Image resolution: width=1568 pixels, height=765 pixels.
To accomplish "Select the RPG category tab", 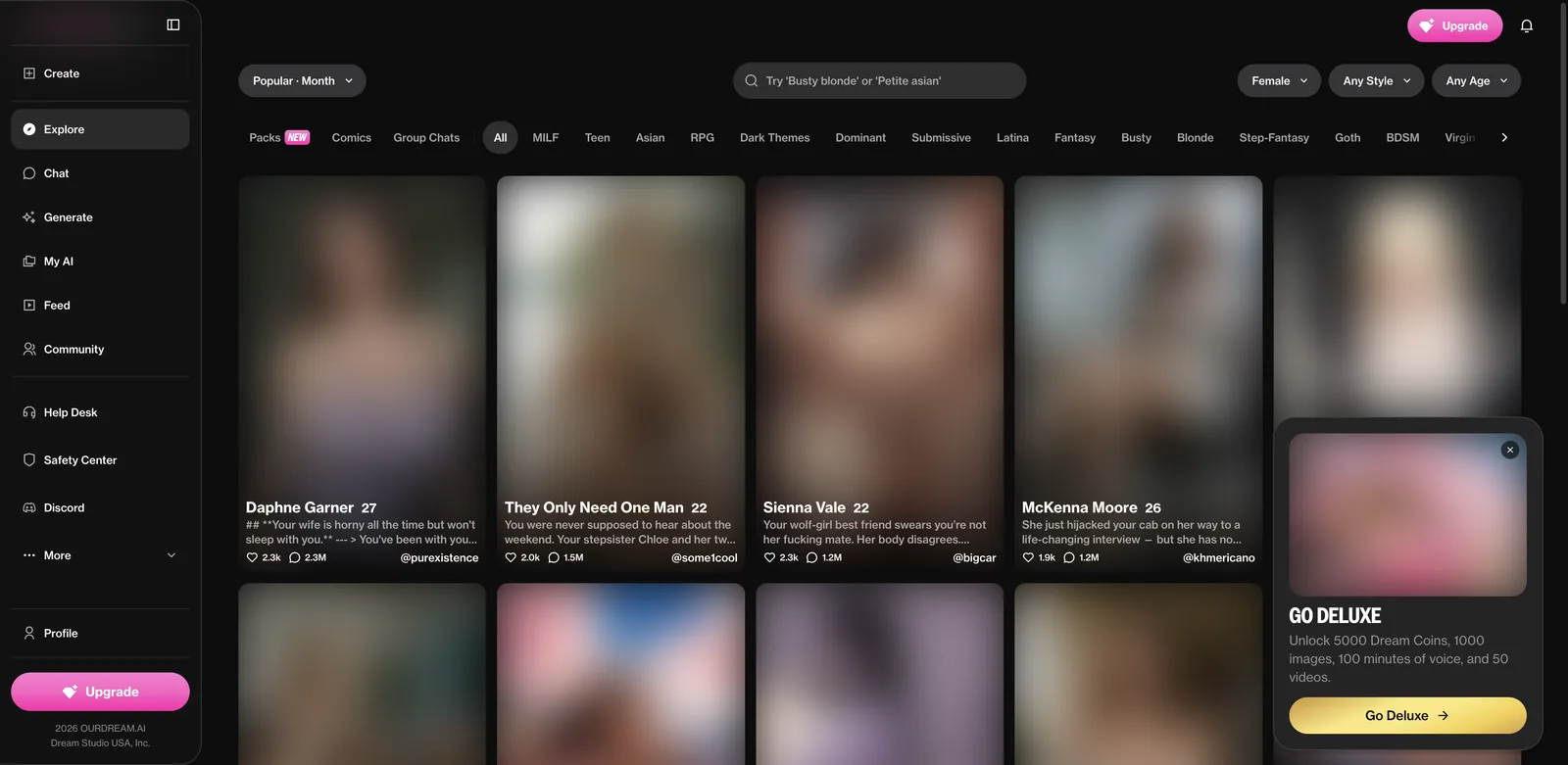I will pyautogui.click(x=702, y=138).
